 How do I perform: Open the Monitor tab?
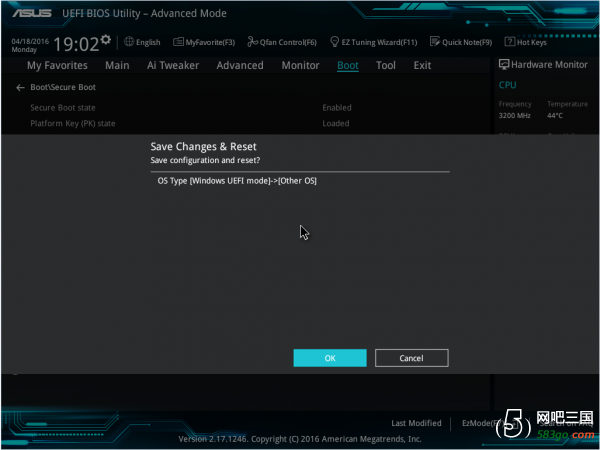pos(300,65)
